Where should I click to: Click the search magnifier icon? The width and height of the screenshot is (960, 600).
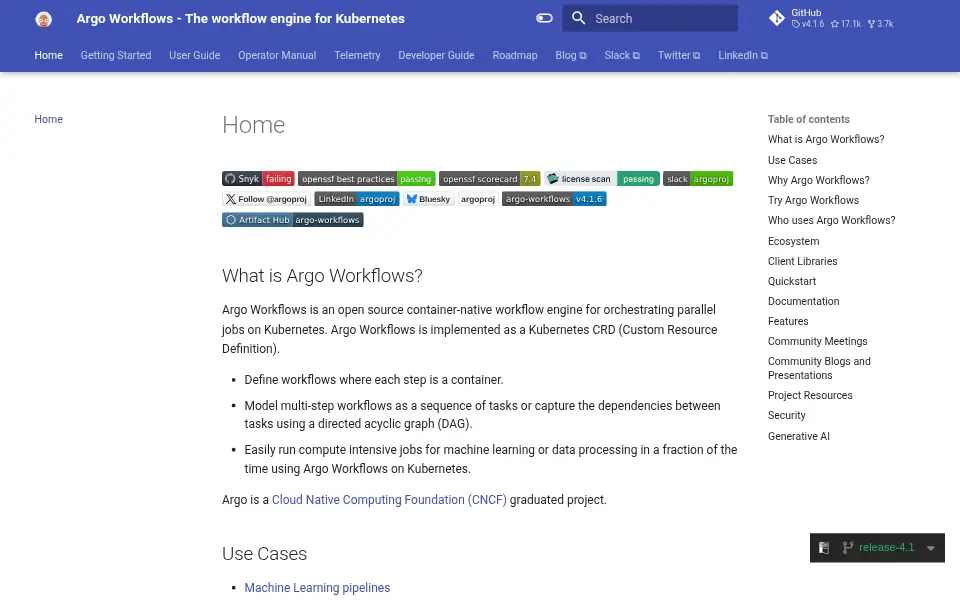tap(579, 18)
